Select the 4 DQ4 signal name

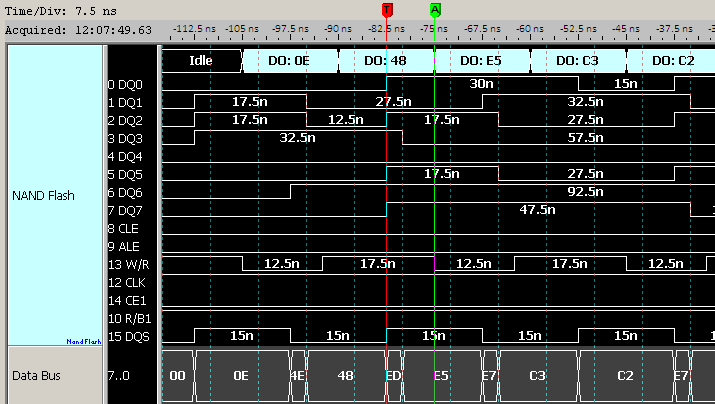point(125,157)
